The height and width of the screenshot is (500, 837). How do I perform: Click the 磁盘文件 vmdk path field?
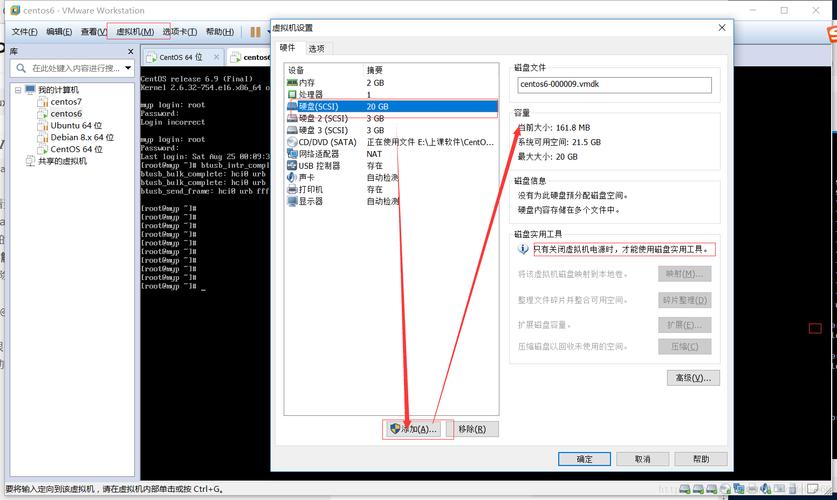point(614,85)
